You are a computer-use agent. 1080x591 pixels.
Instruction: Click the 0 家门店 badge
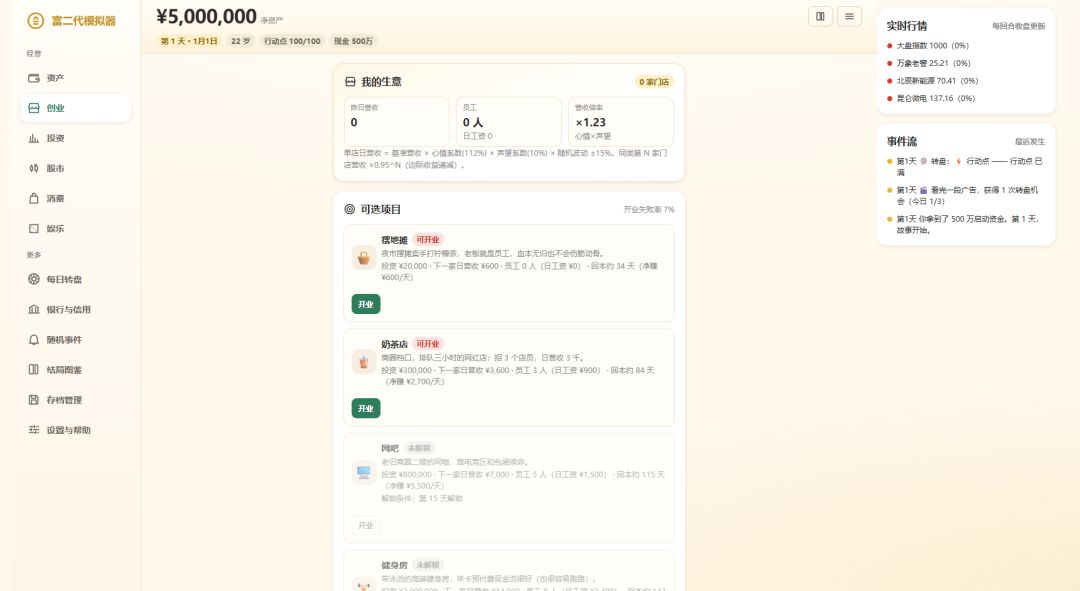(x=654, y=82)
